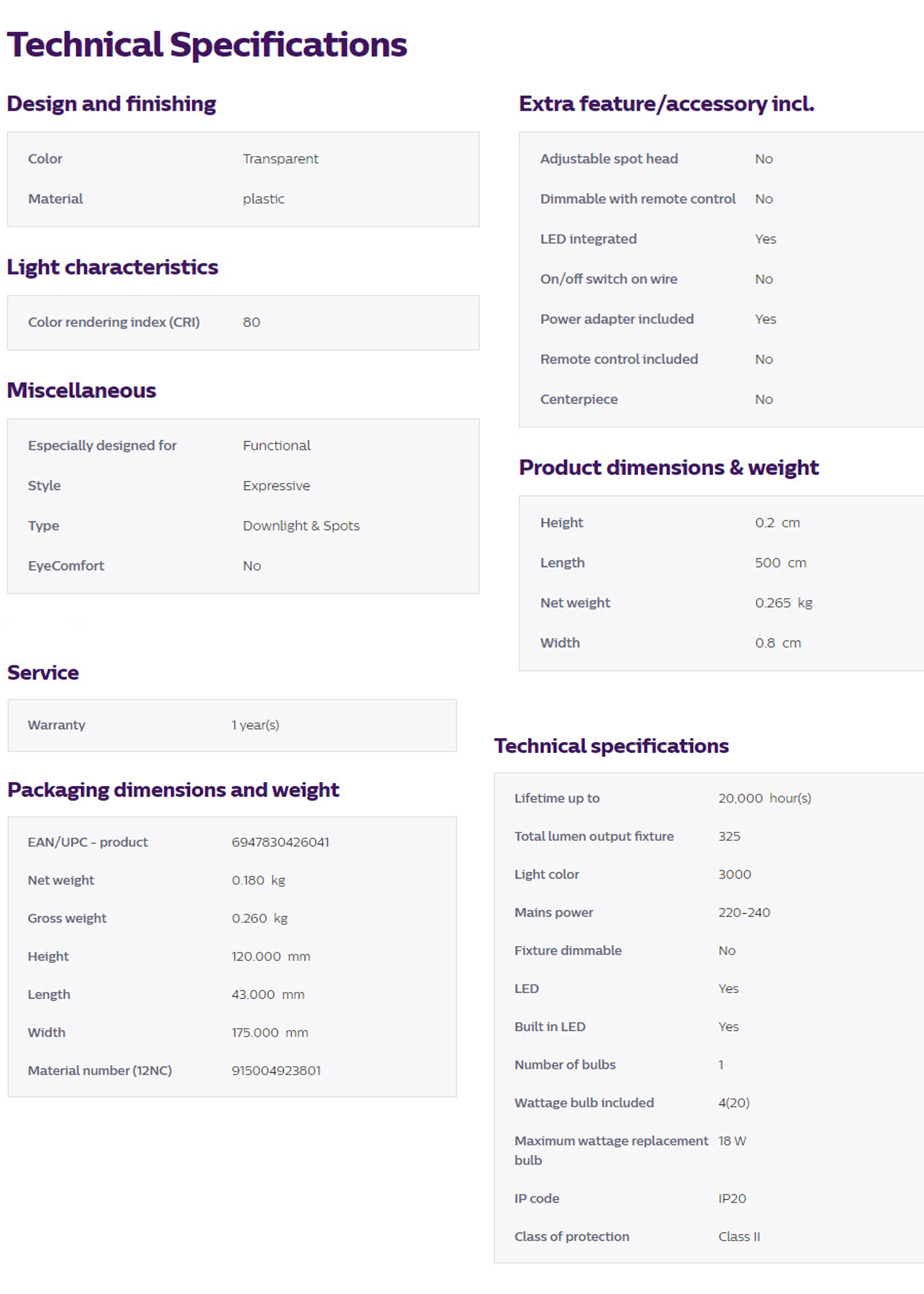The width and height of the screenshot is (924, 1294).
Task: Click the Adjustable spot head label
Action: click(609, 158)
